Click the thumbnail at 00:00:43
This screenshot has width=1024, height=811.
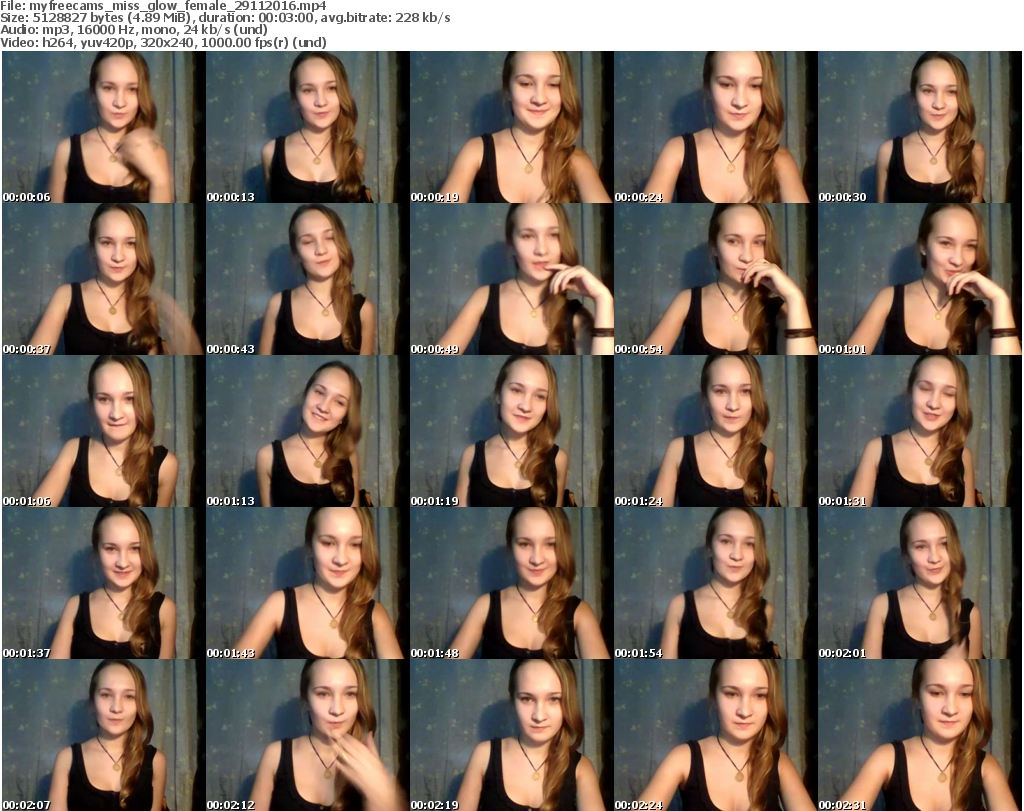click(308, 279)
